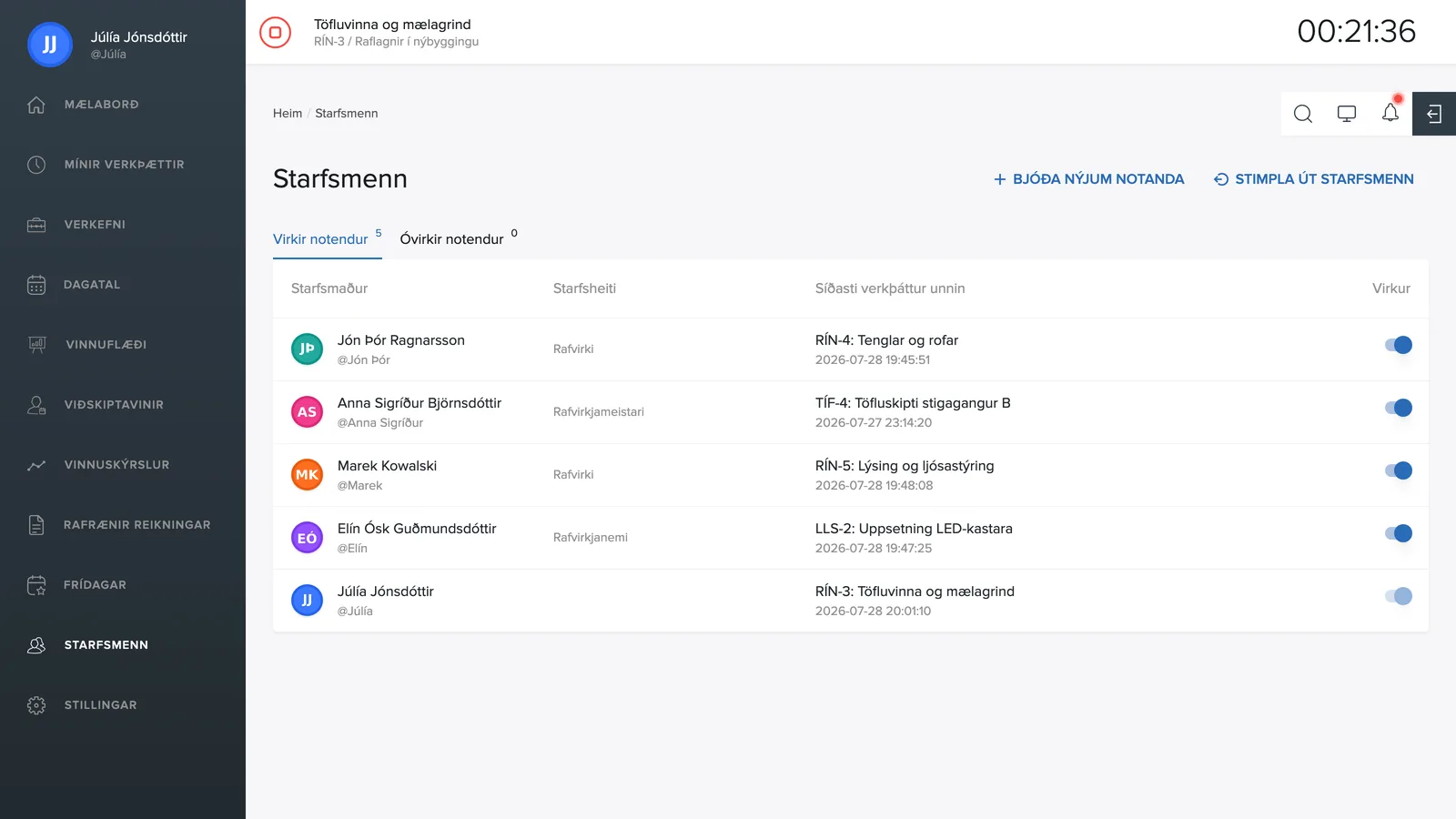This screenshot has height=819, width=1456.
Task: Click the document icon for Rafrænir reikningar
Action: click(x=36, y=525)
